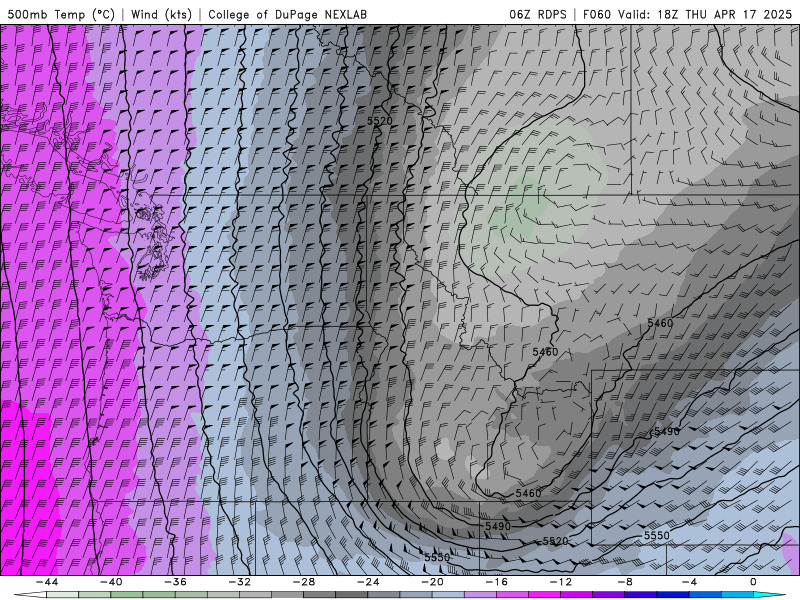Viewport: 800px width, 600px height.
Task: Click the "-16" colorbar label
Action: click(496, 582)
